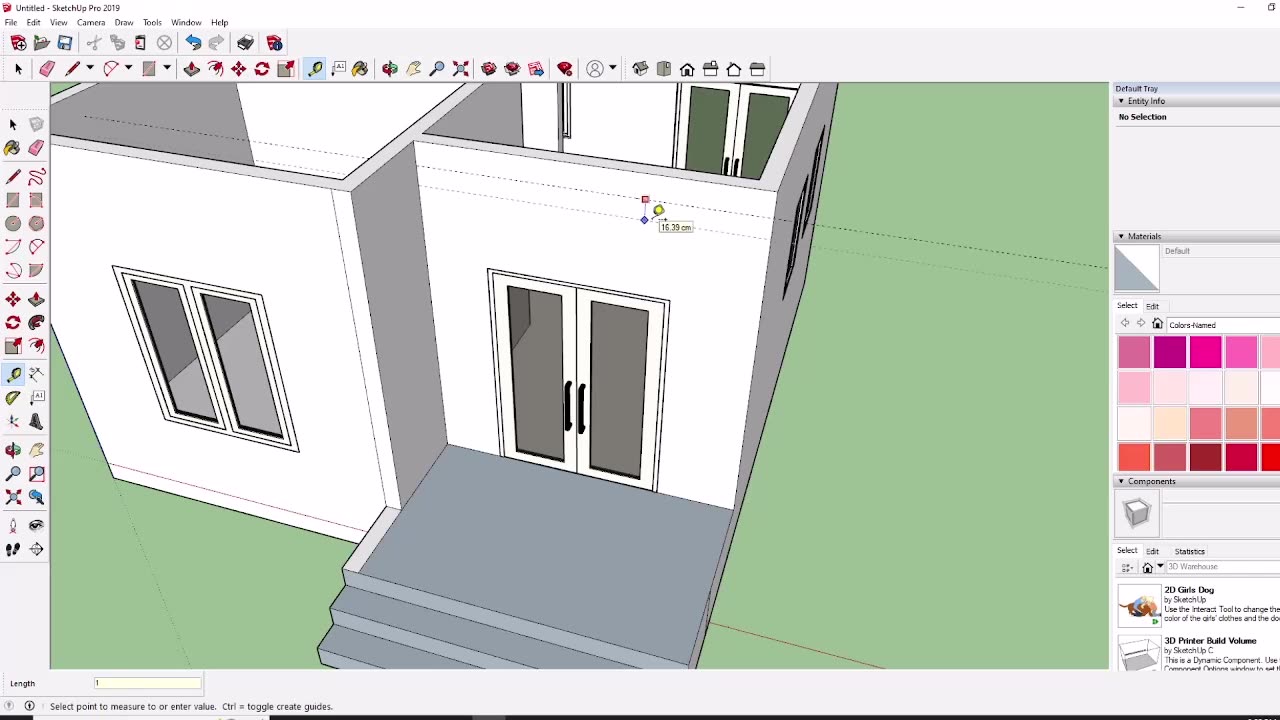Viewport: 1280px width, 720px height.
Task: Print the model with printer icon
Action: (x=245, y=43)
